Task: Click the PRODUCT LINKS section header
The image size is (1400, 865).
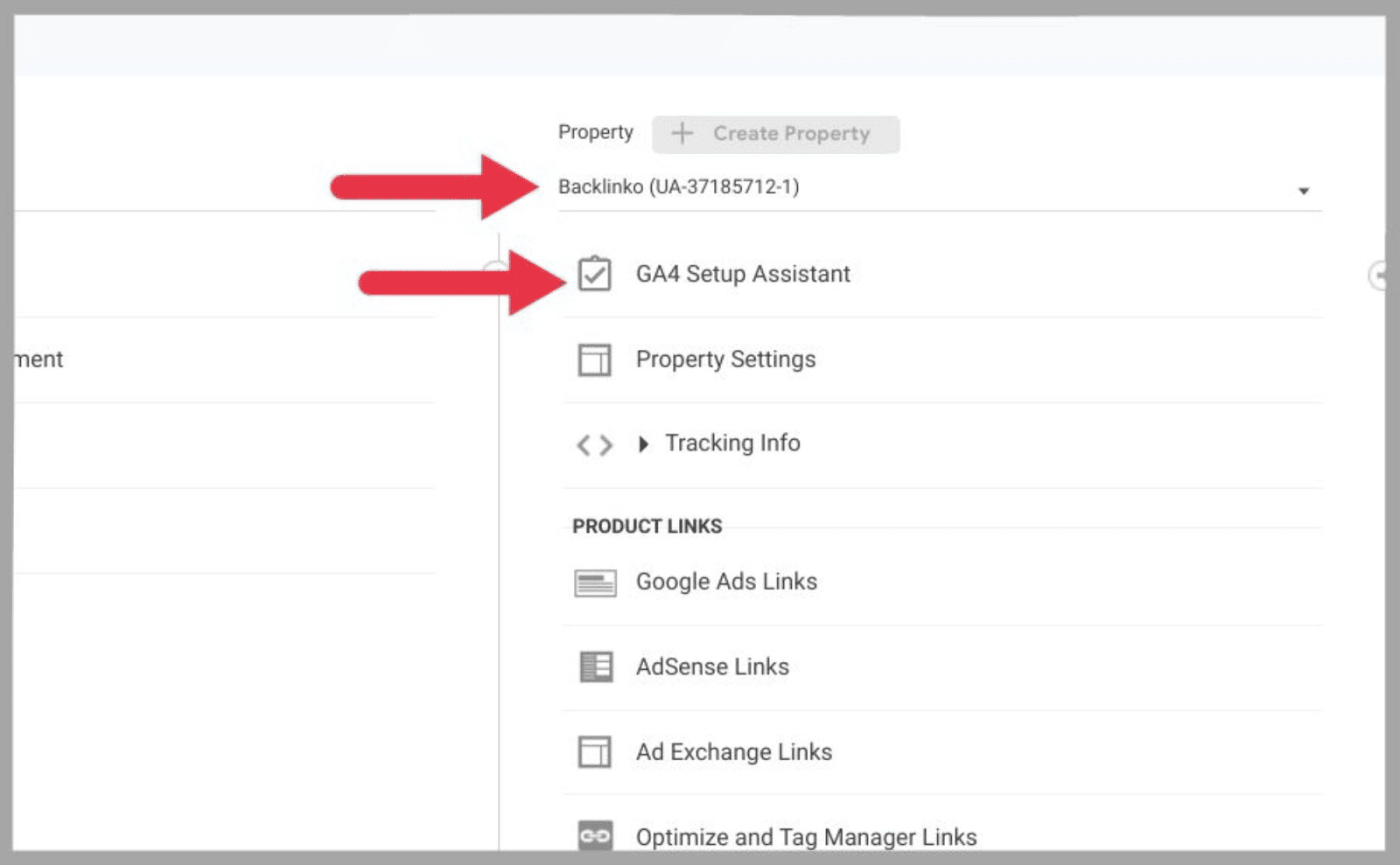Action: click(647, 526)
